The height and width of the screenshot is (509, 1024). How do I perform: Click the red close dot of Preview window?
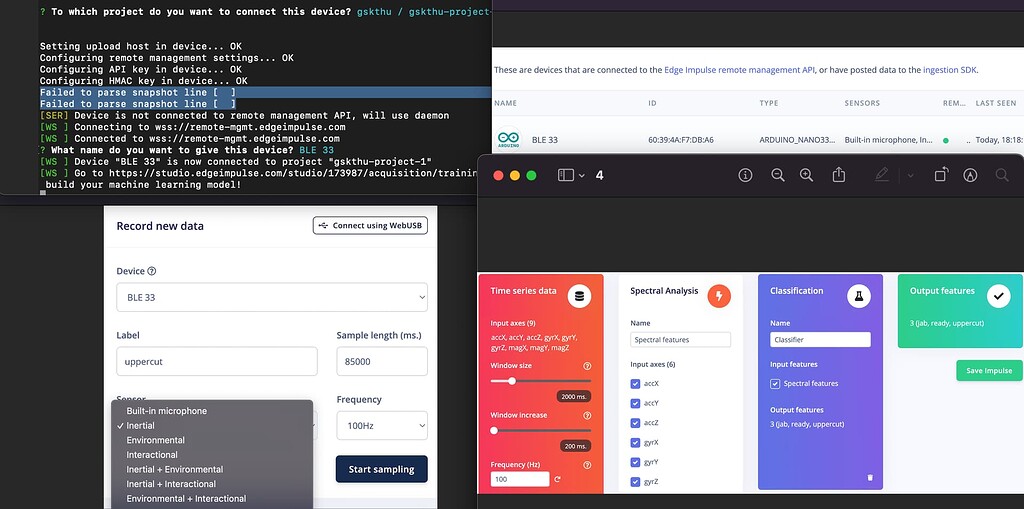(498, 175)
